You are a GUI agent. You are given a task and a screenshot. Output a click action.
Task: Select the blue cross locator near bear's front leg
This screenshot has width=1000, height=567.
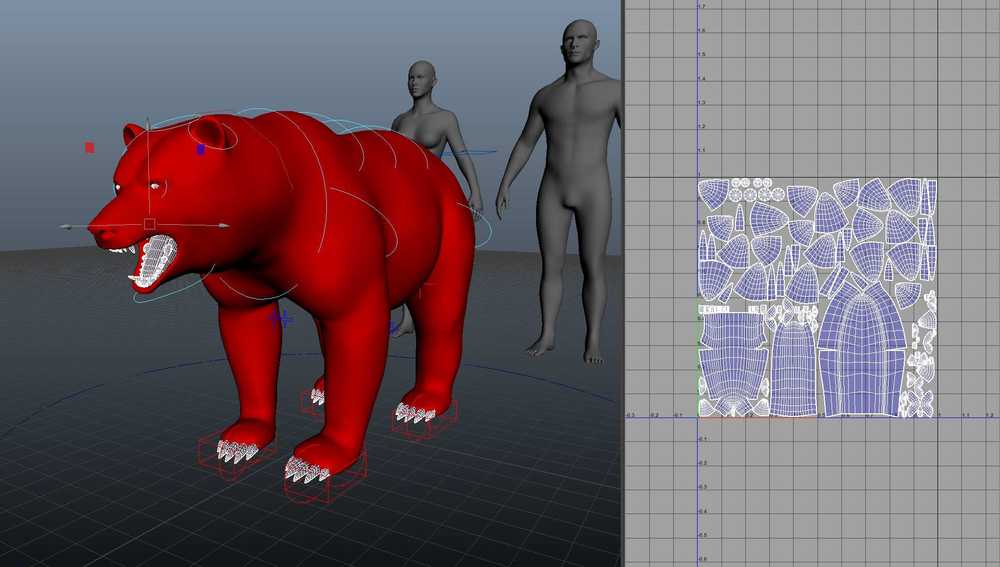pyautogui.click(x=282, y=318)
